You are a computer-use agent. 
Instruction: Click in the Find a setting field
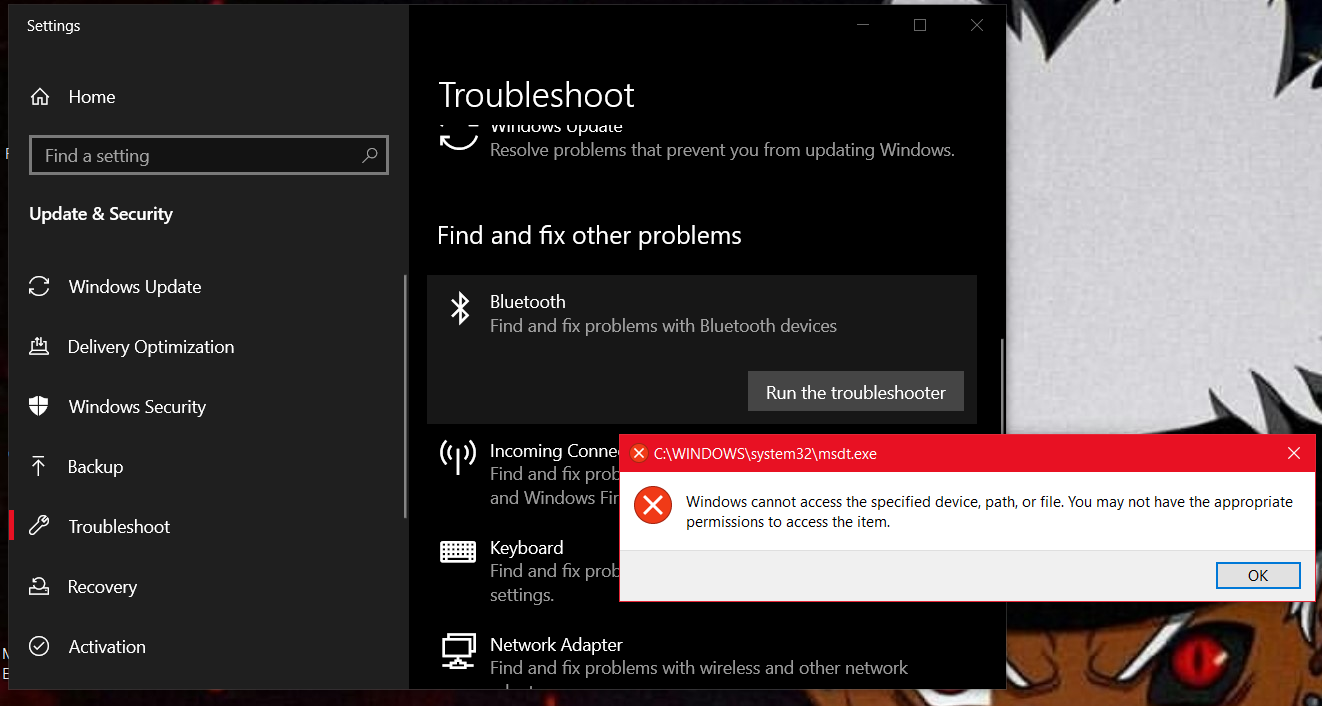[209, 155]
